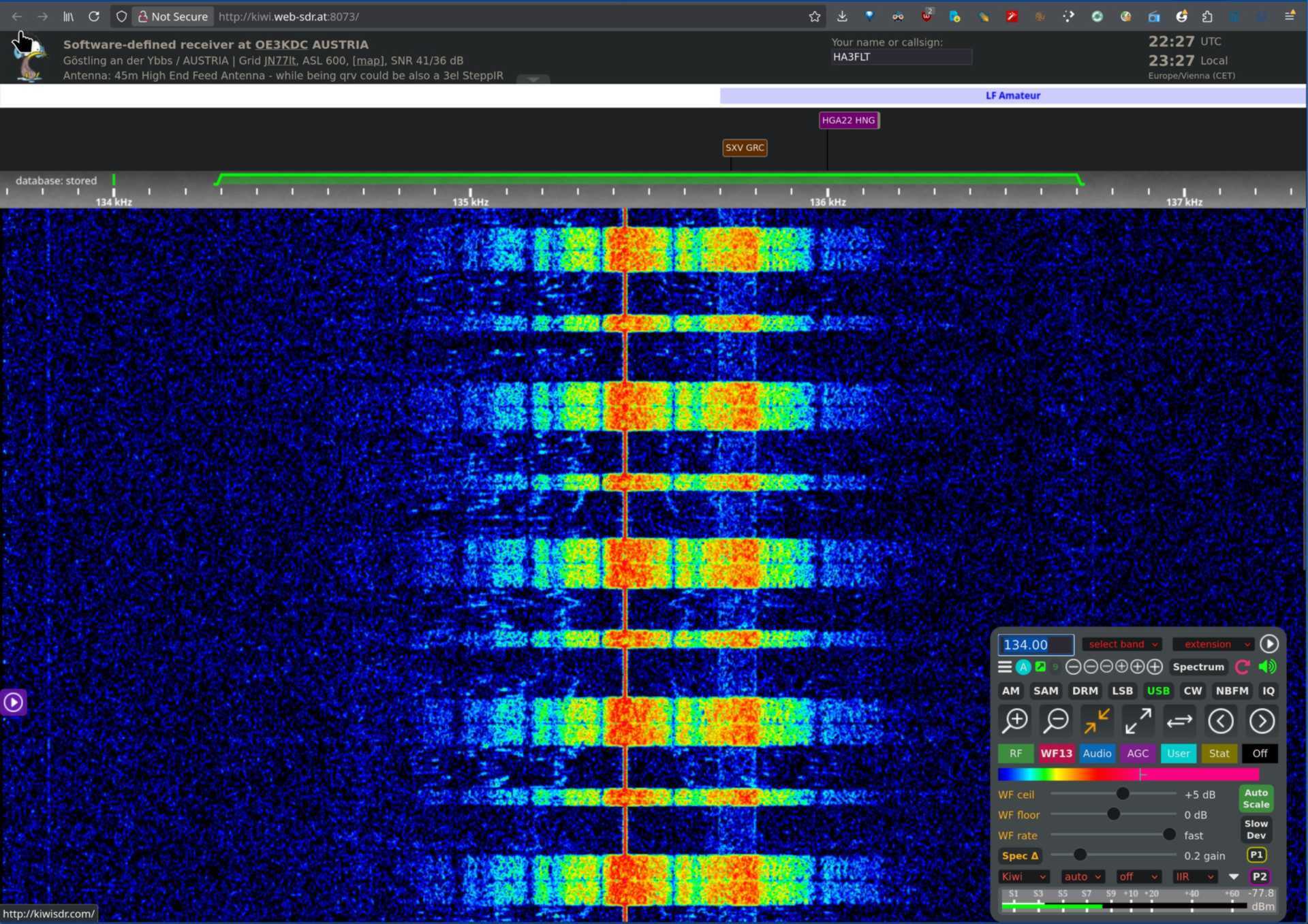
Task: Click the pink reload arrow icon
Action: 1242,667
